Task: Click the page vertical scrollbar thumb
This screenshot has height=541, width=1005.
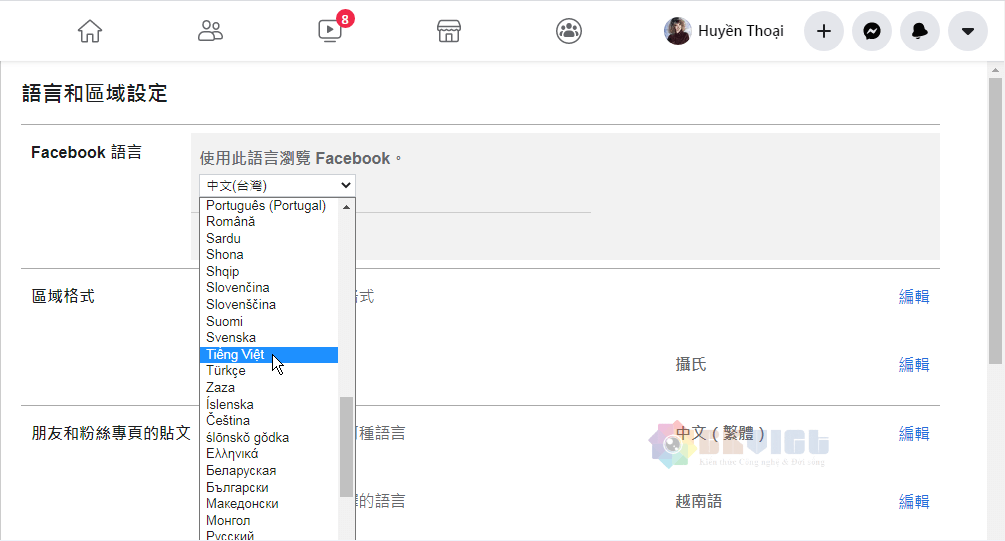Action: (995, 221)
